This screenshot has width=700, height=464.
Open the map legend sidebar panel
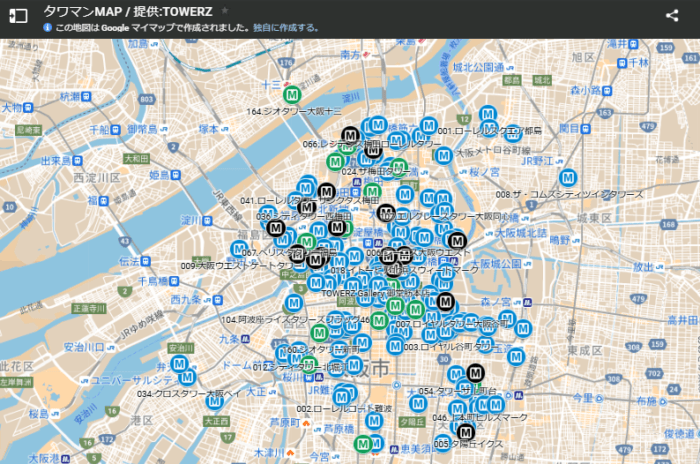(18, 15)
